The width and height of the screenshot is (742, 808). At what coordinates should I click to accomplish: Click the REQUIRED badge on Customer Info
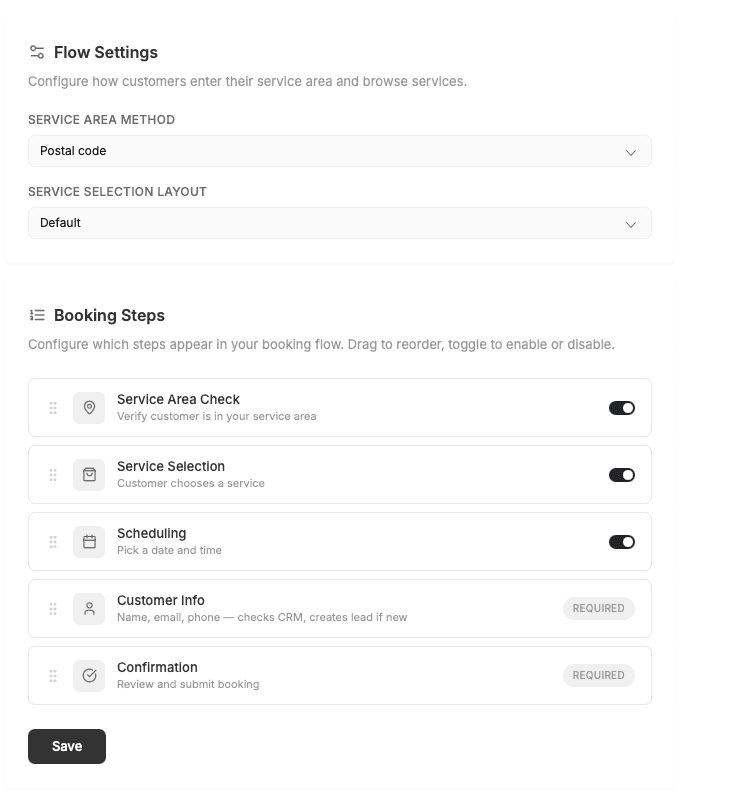pyautogui.click(x=598, y=608)
